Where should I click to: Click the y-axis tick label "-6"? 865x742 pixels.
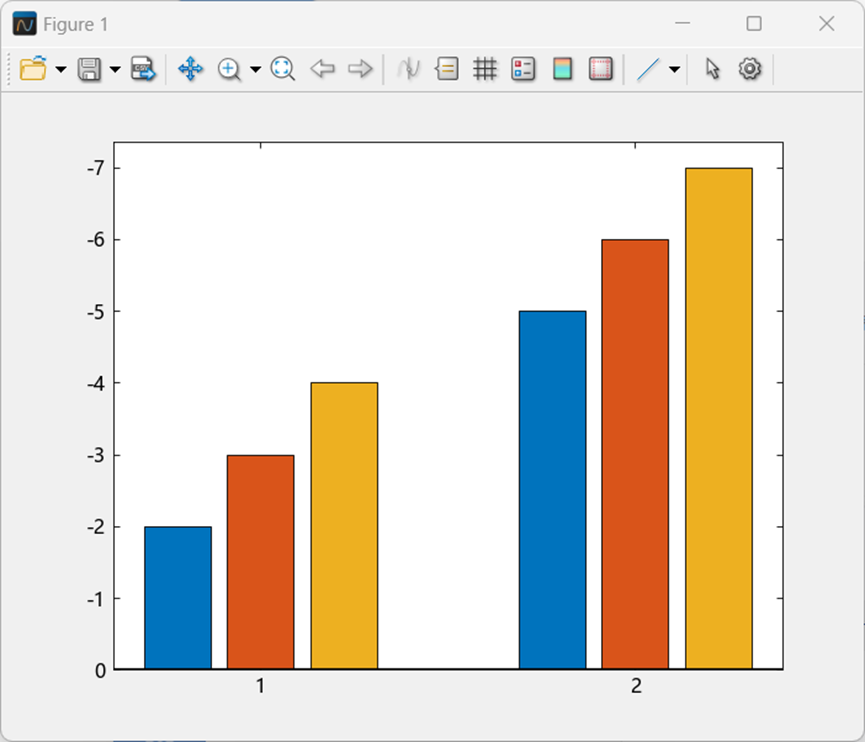pos(96,240)
